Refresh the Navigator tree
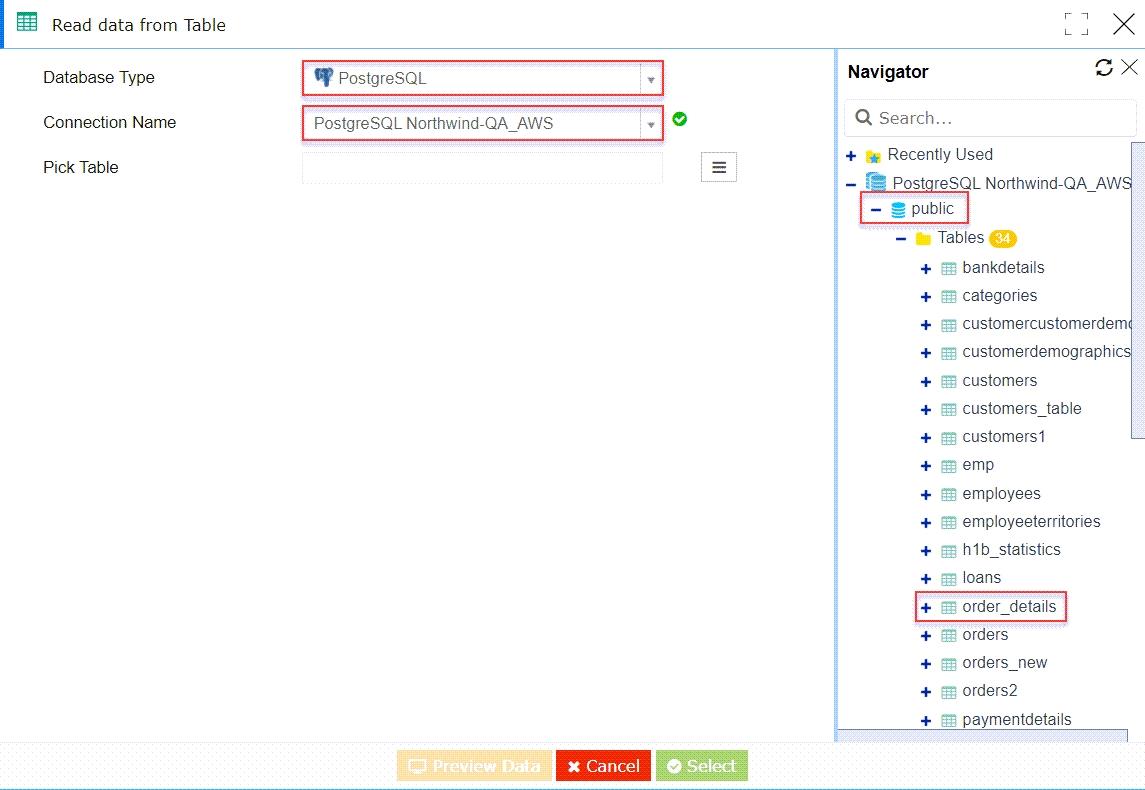This screenshot has width=1145, height=790. coord(1104,67)
